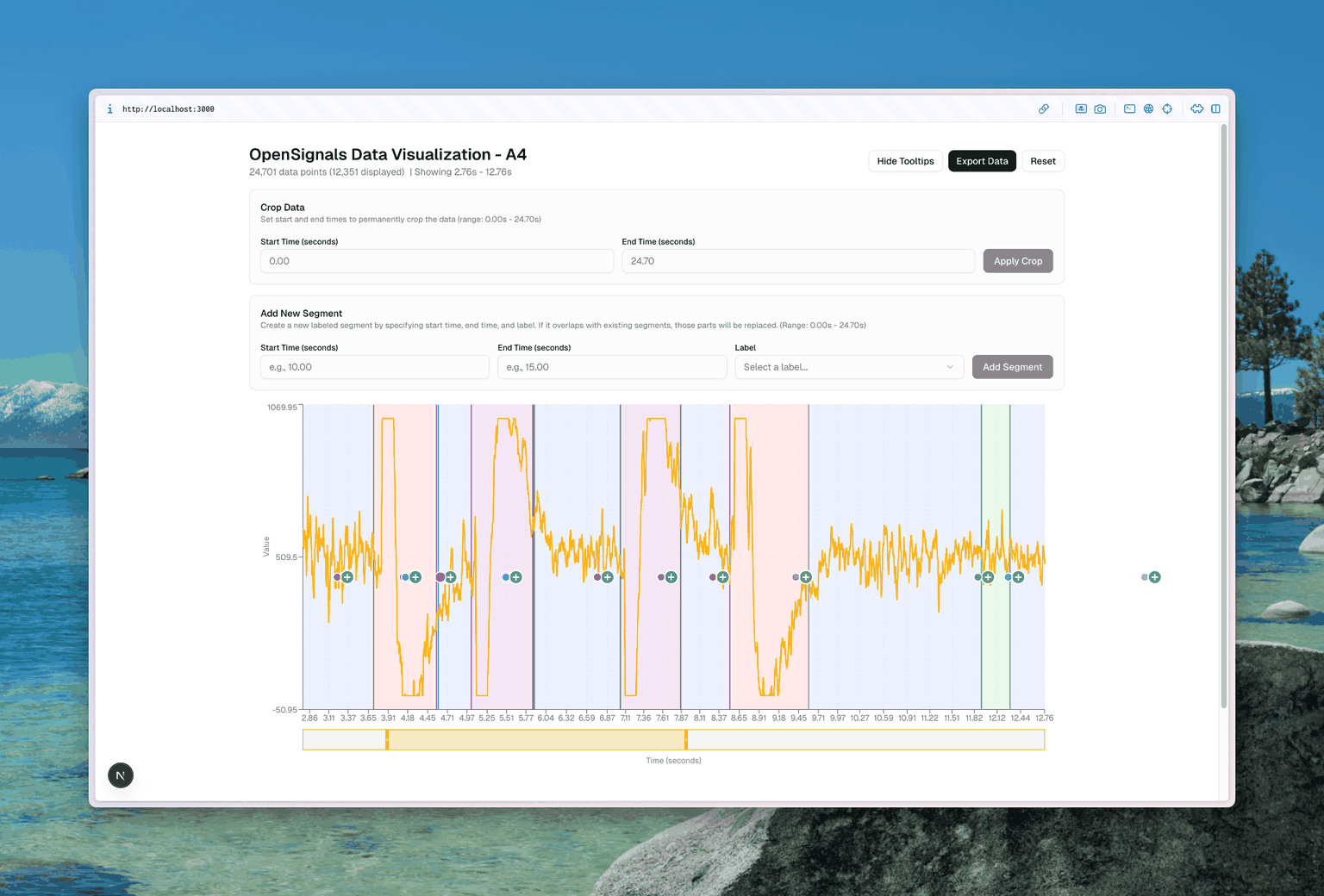
Task: Click the plus icon above the 8.37 tick
Action: [723, 577]
